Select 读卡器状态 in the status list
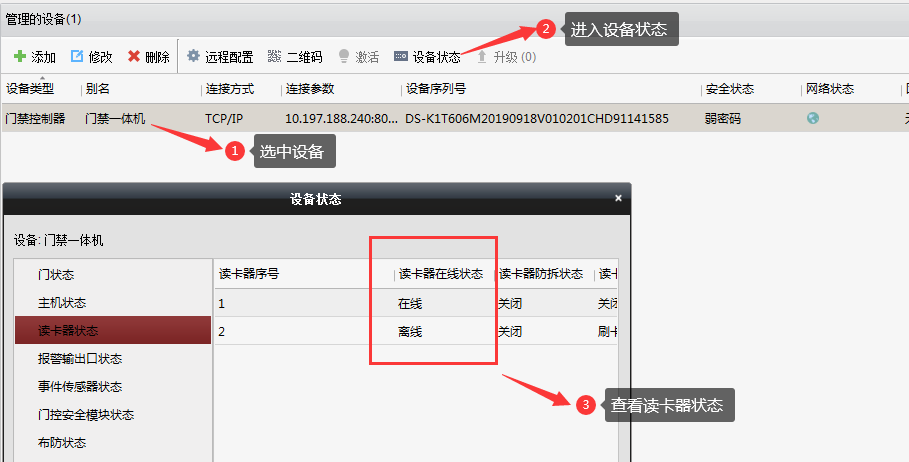The height and width of the screenshot is (462, 909). (113, 330)
